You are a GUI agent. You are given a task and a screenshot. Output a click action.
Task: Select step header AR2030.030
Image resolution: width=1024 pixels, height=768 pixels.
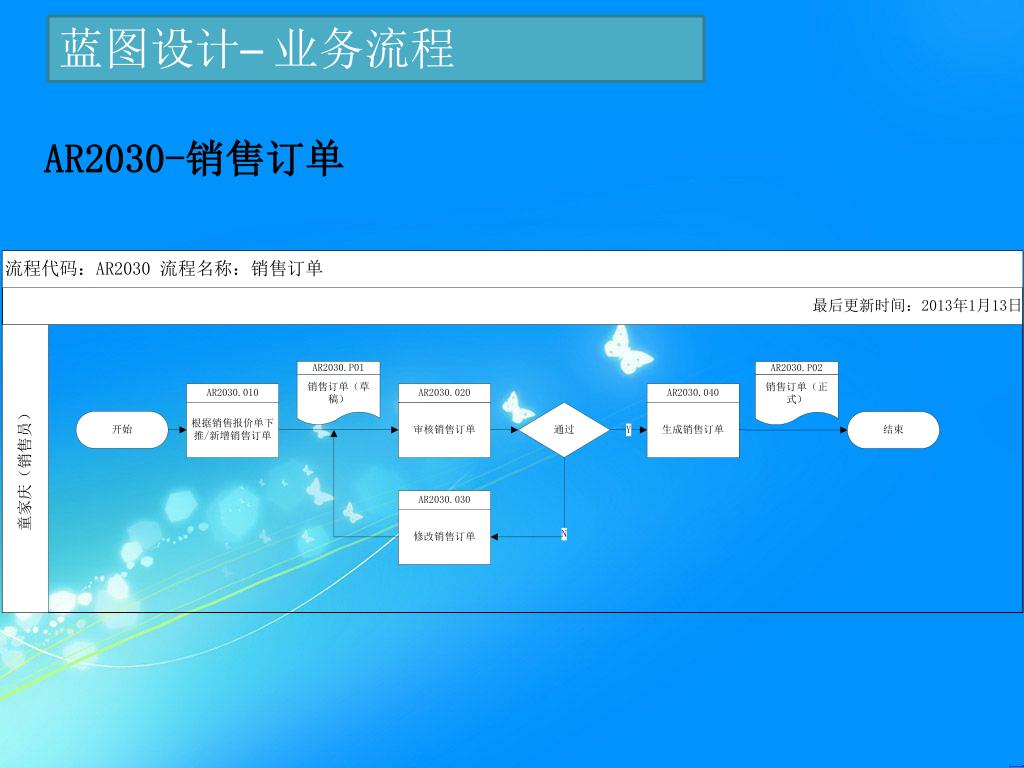click(x=444, y=500)
